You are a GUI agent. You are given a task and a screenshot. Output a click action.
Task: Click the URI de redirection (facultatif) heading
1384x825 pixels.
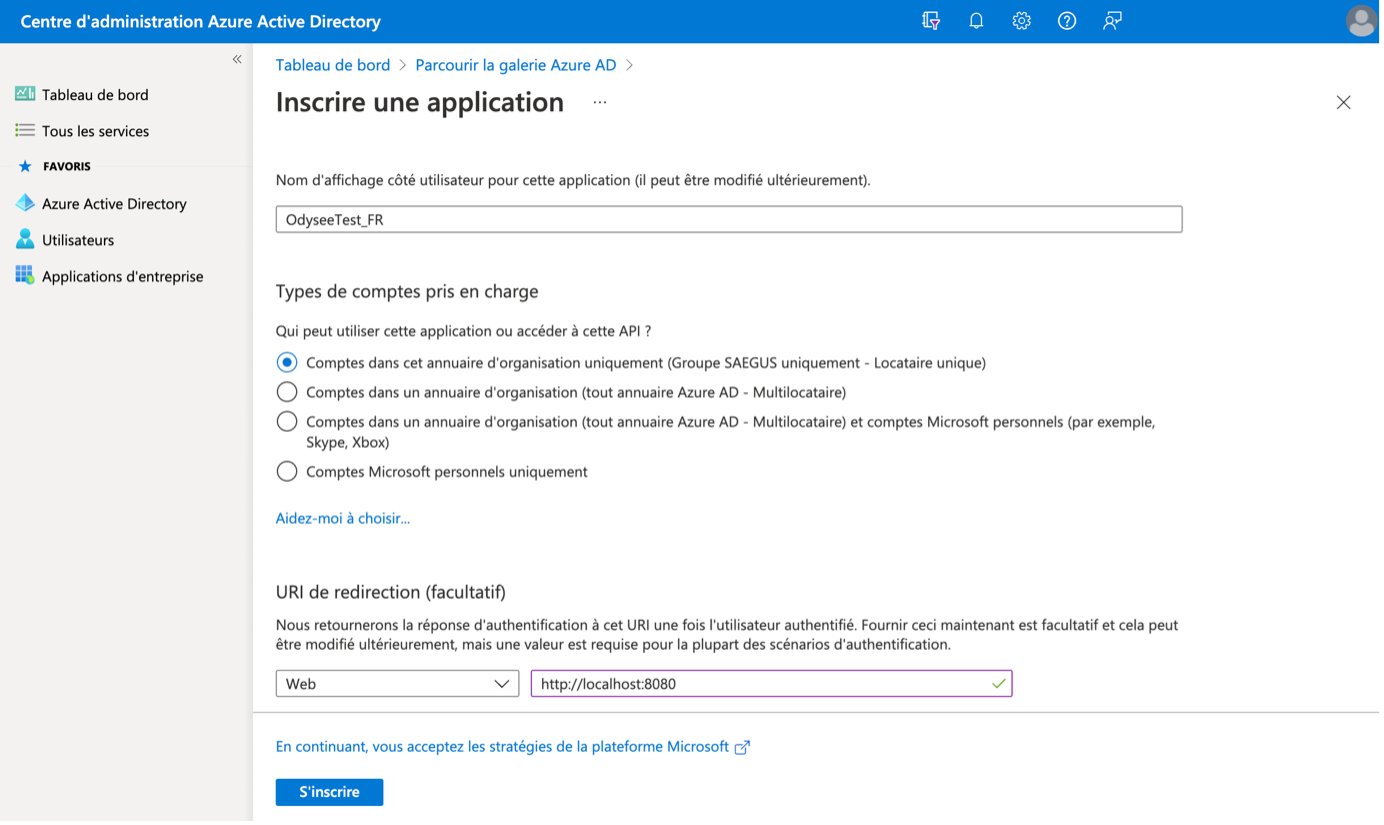coord(392,594)
